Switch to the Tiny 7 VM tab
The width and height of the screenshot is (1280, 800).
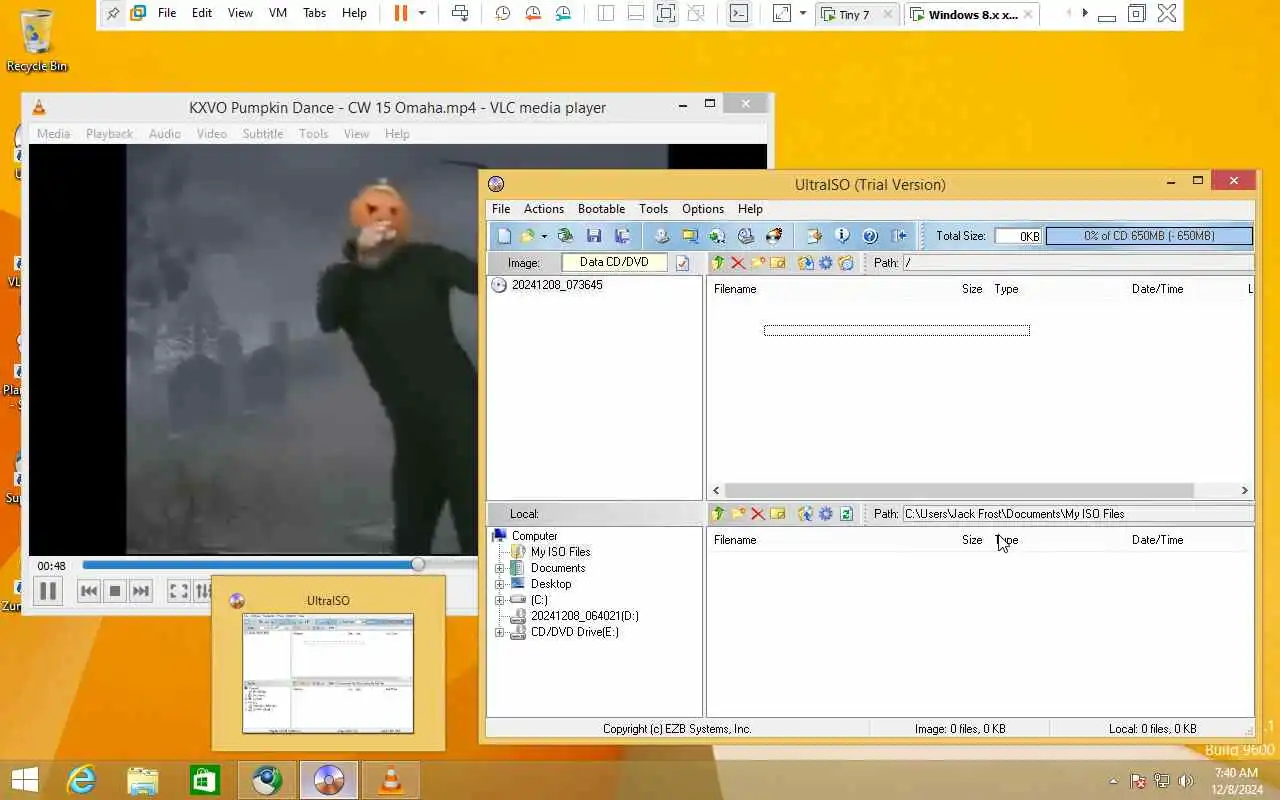(854, 14)
